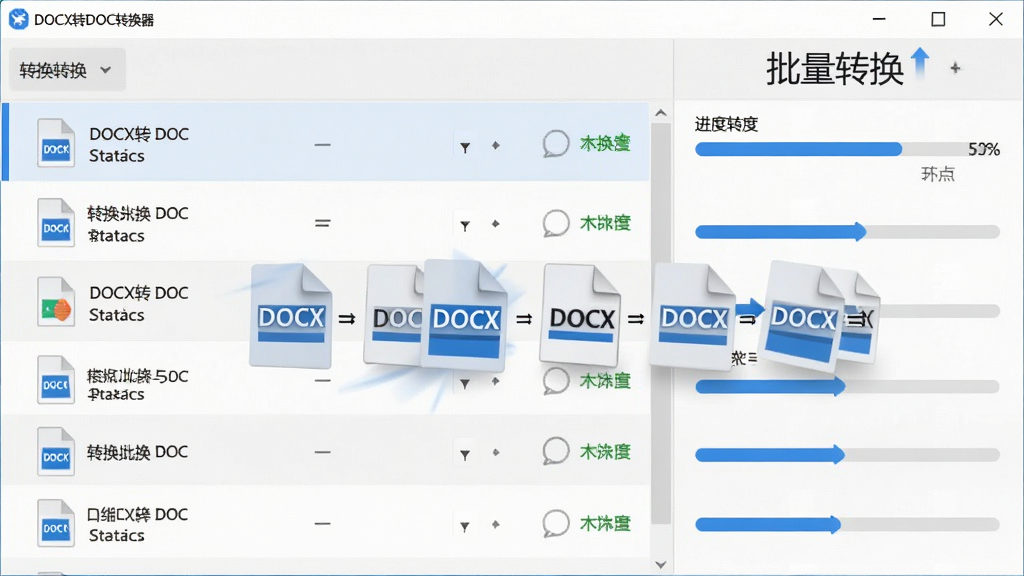The height and width of the screenshot is (576, 1024).
Task: Click the orange image file icon in third row
Action: coord(56,302)
